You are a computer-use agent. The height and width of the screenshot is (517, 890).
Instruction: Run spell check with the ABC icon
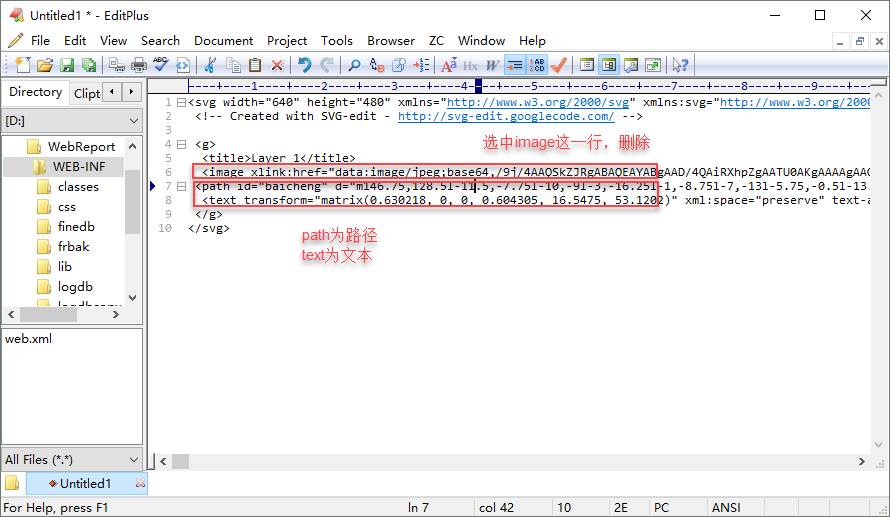[x=161, y=65]
